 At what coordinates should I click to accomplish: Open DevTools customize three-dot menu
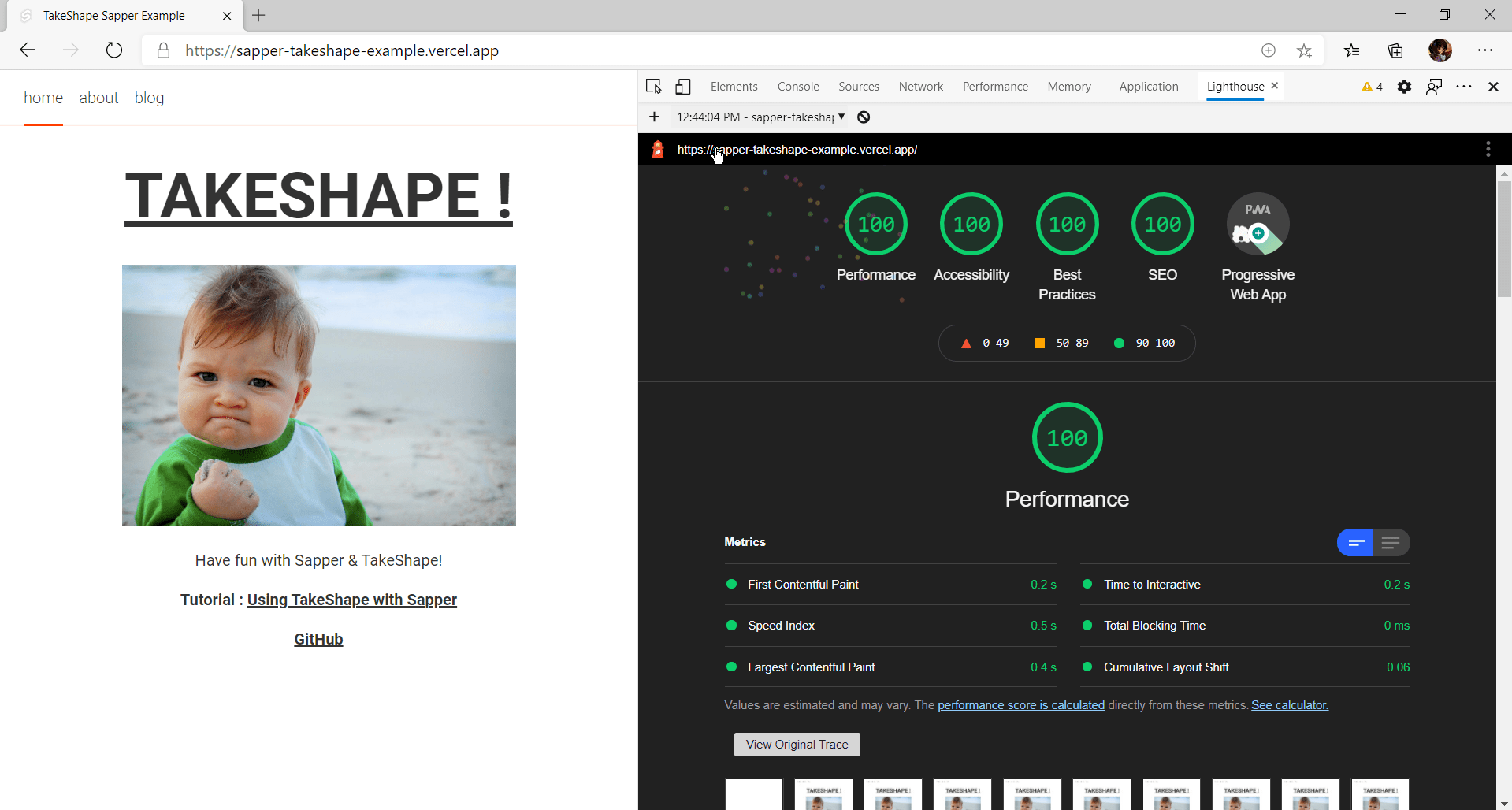tap(1464, 87)
